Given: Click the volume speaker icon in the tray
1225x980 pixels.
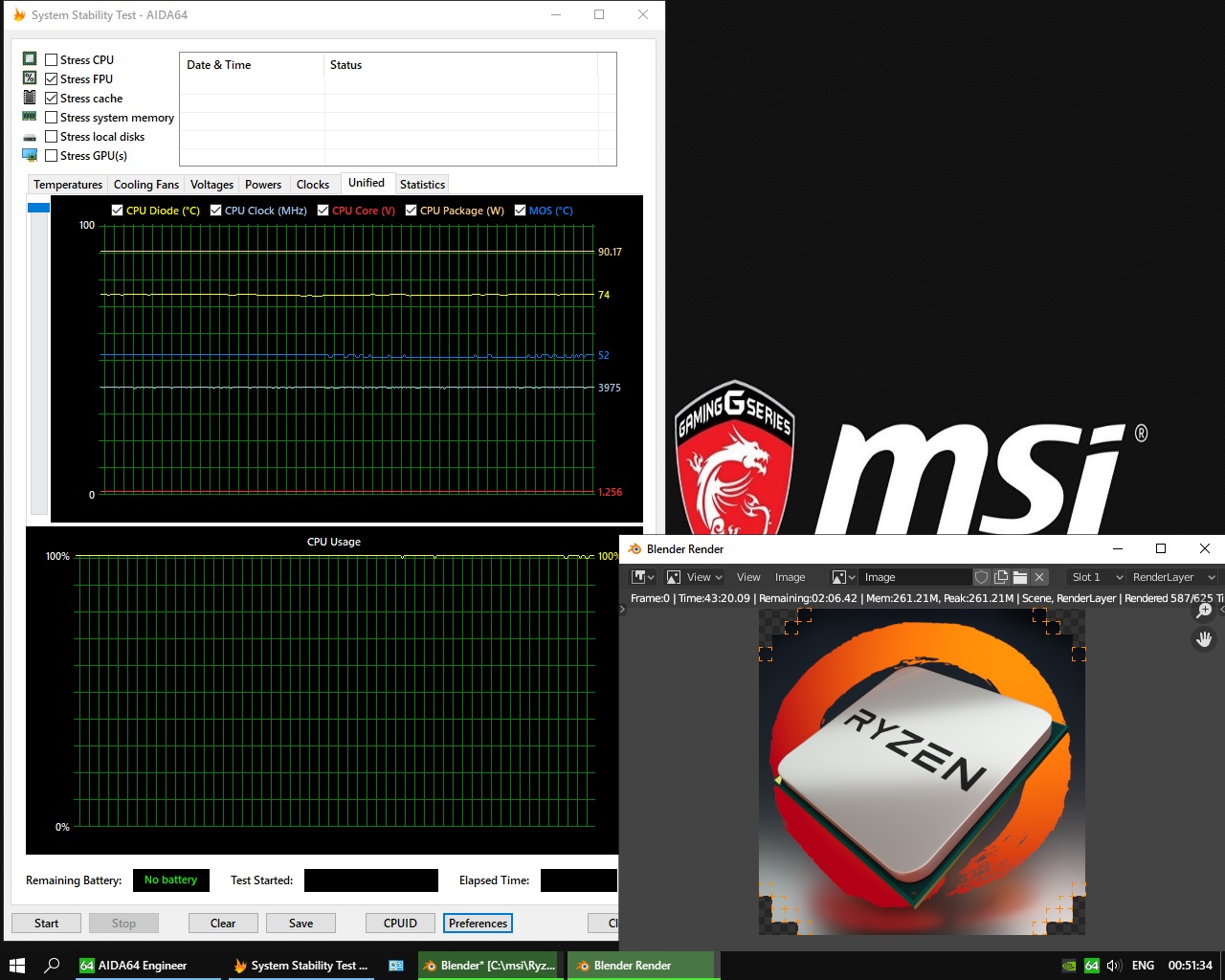Looking at the screenshot, I should 1113,966.
